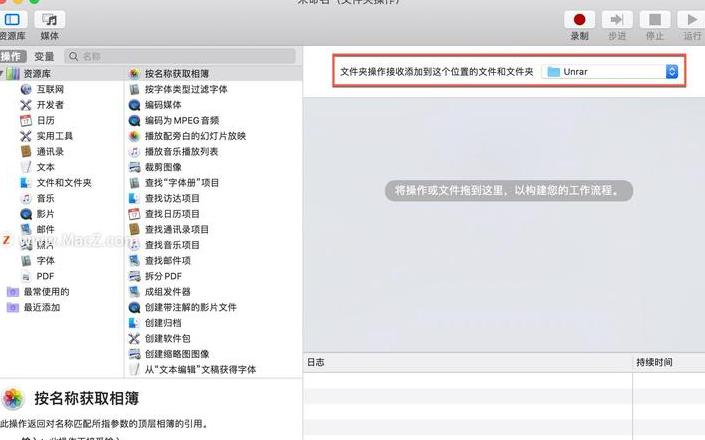Viewport: 705px width, 440px height.
Task: Select the 邮件 mail category icon
Action: click(x=26, y=229)
